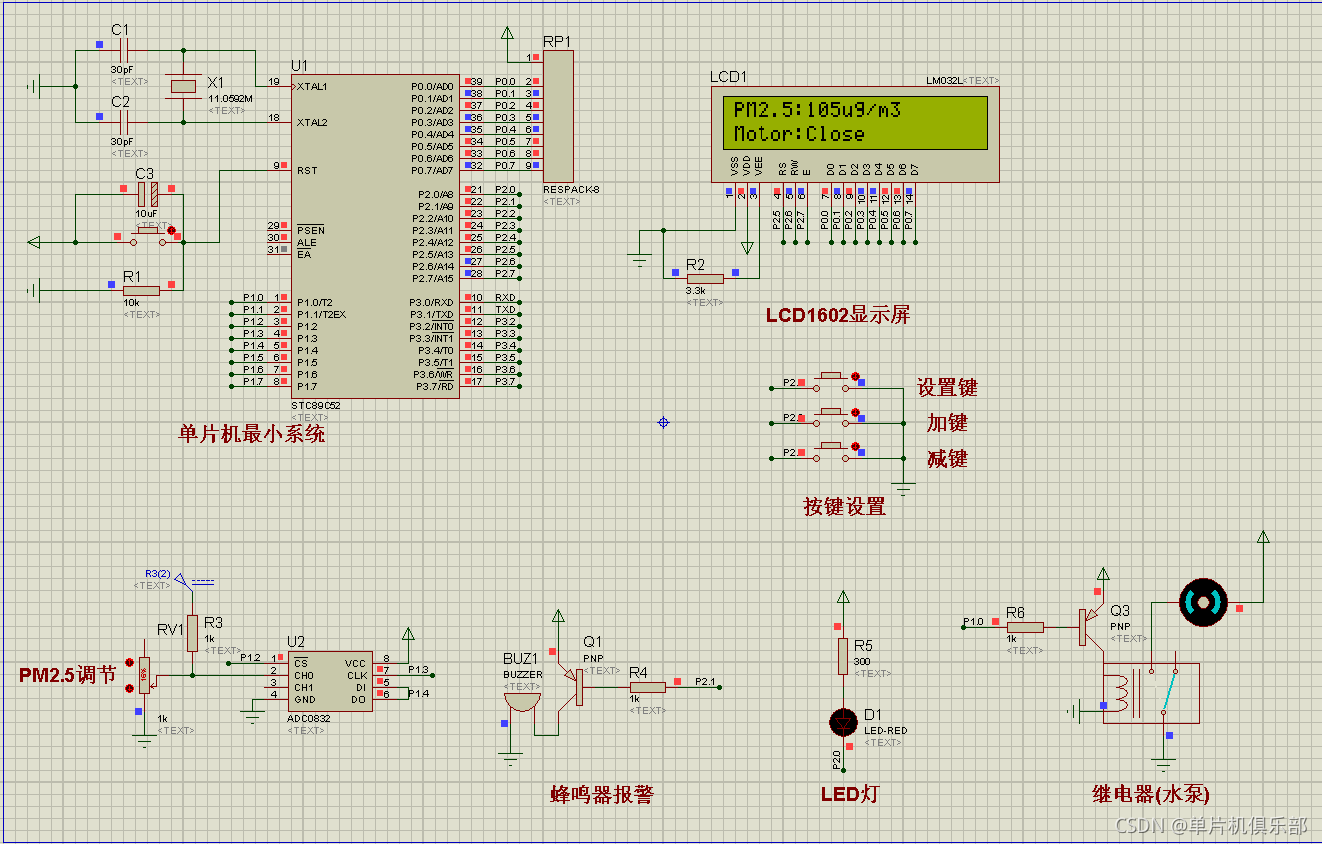The width and height of the screenshot is (1322, 844).
Task: Click the "BUZZER" part text
Action: pyautogui.click(x=523, y=674)
